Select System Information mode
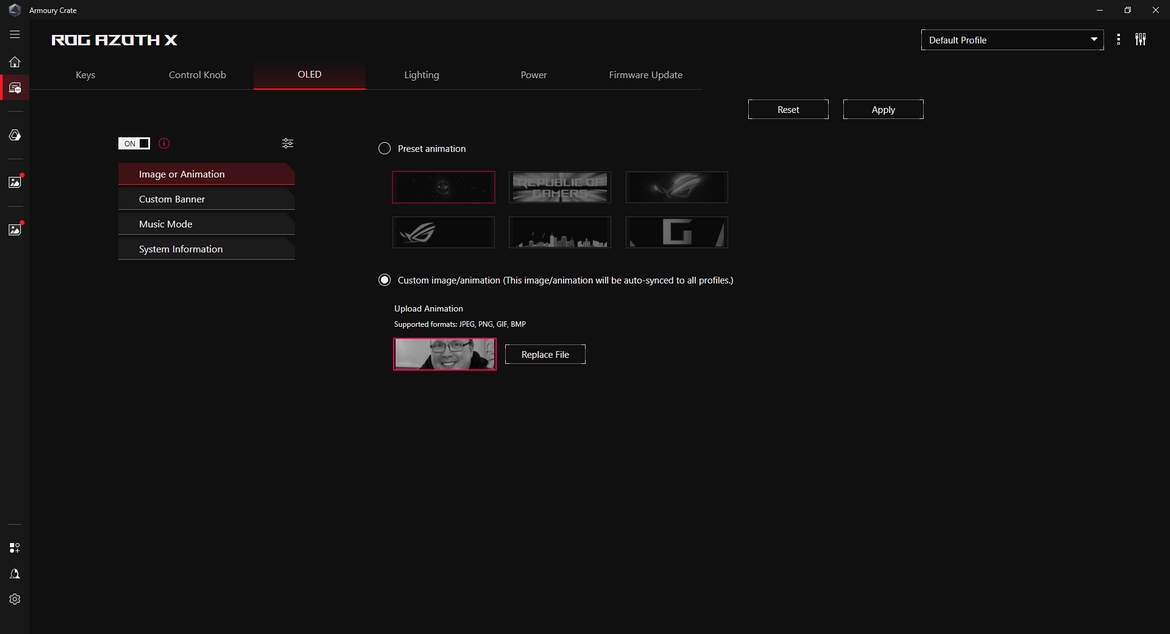 206,249
